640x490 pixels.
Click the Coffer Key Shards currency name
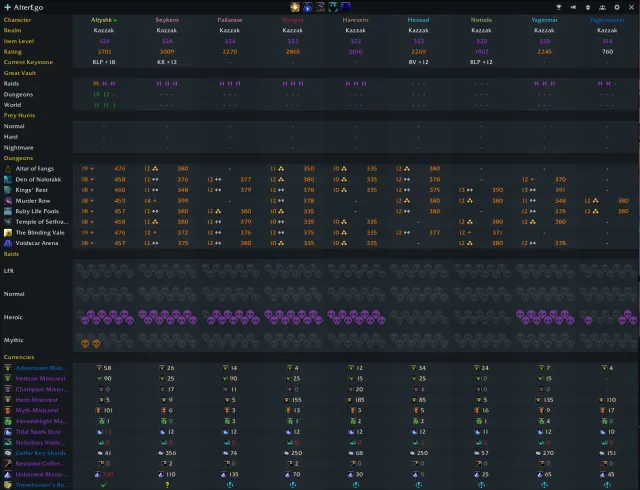41,453
